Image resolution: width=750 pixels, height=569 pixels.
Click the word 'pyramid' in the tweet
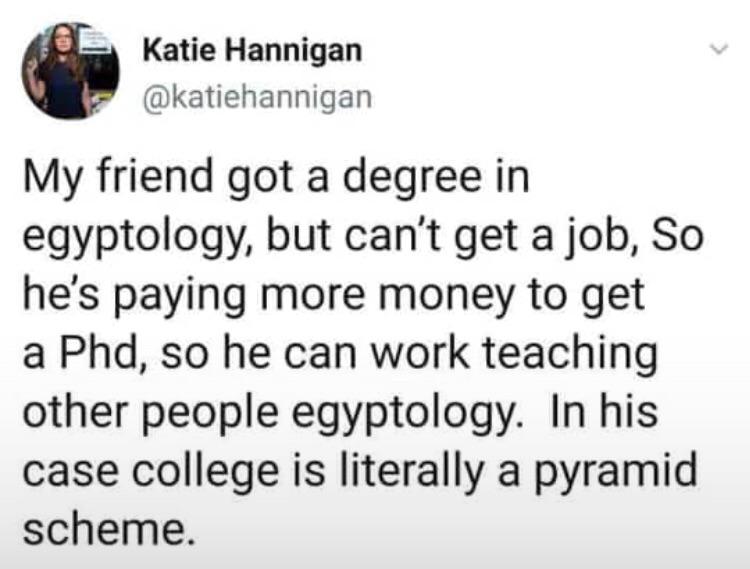(616, 472)
